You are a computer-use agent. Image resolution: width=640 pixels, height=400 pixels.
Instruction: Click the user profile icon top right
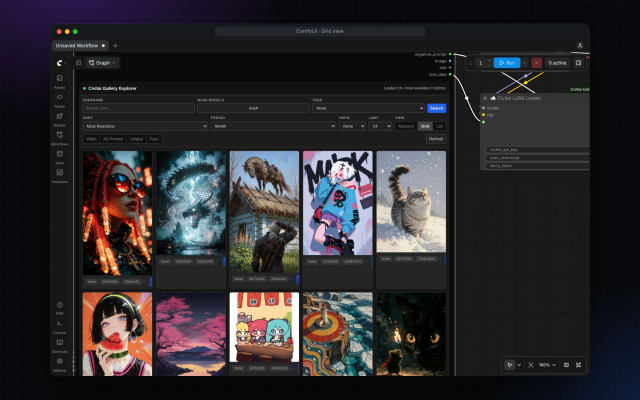tap(580, 45)
